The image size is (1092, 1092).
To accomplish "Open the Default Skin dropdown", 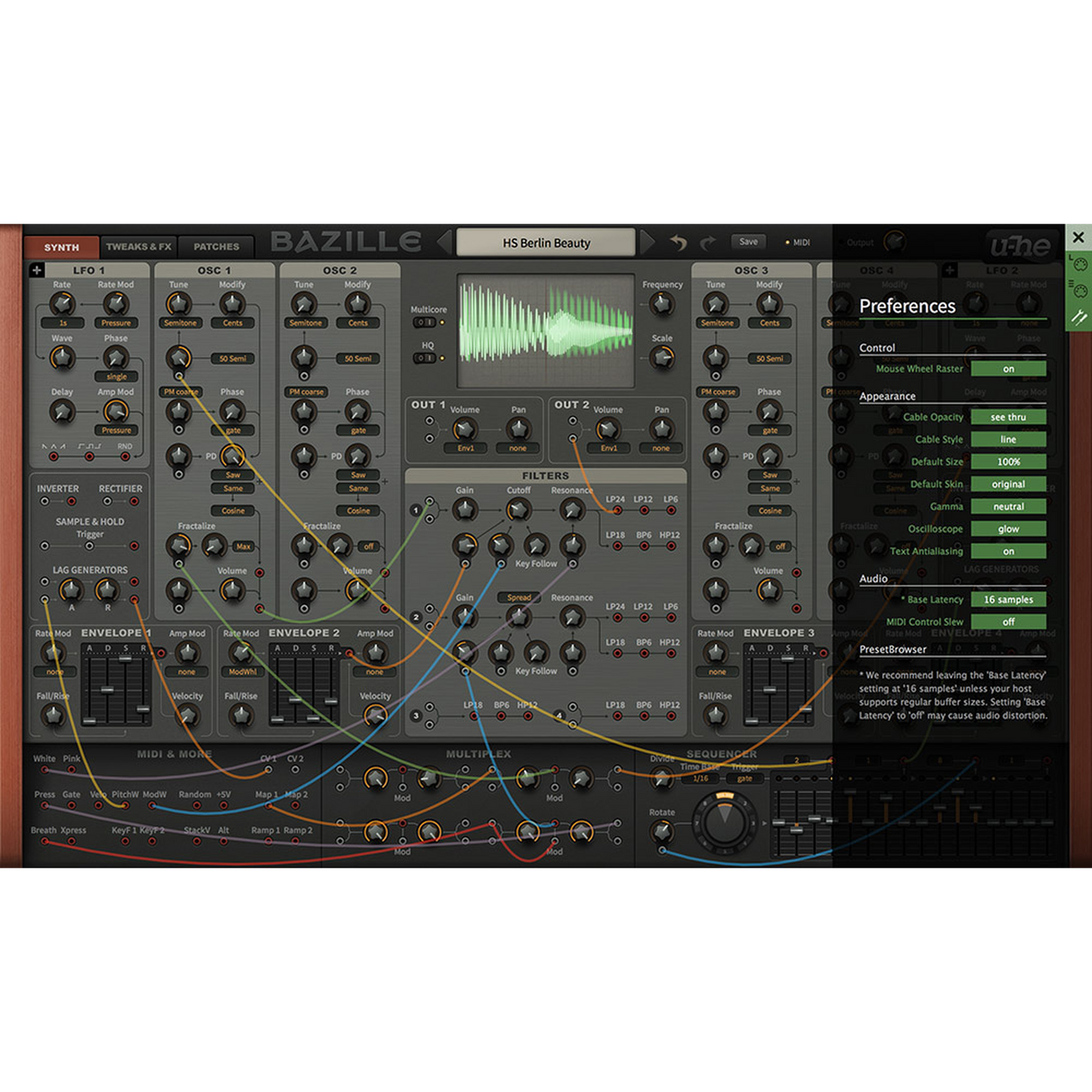I will pyautogui.click(x=1008, y=484).
